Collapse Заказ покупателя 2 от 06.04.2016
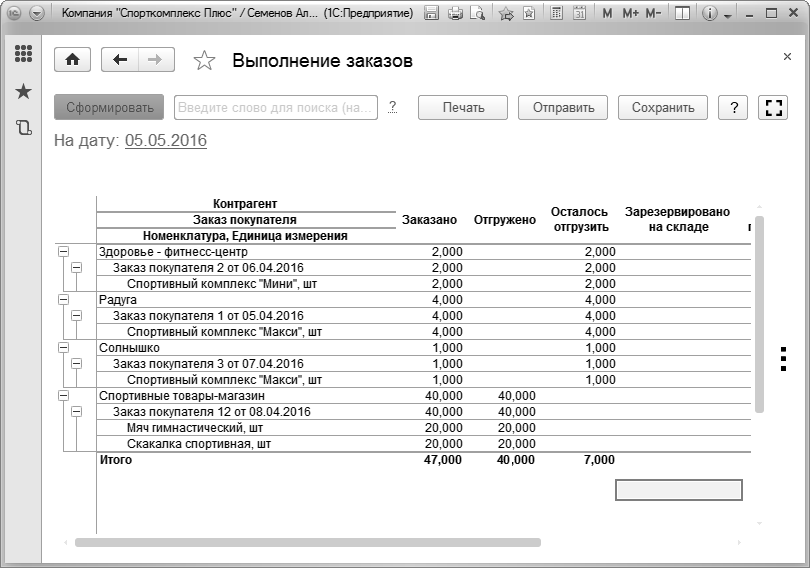The width and height of the screenshot is (810, 568). (x=76, y=267)
